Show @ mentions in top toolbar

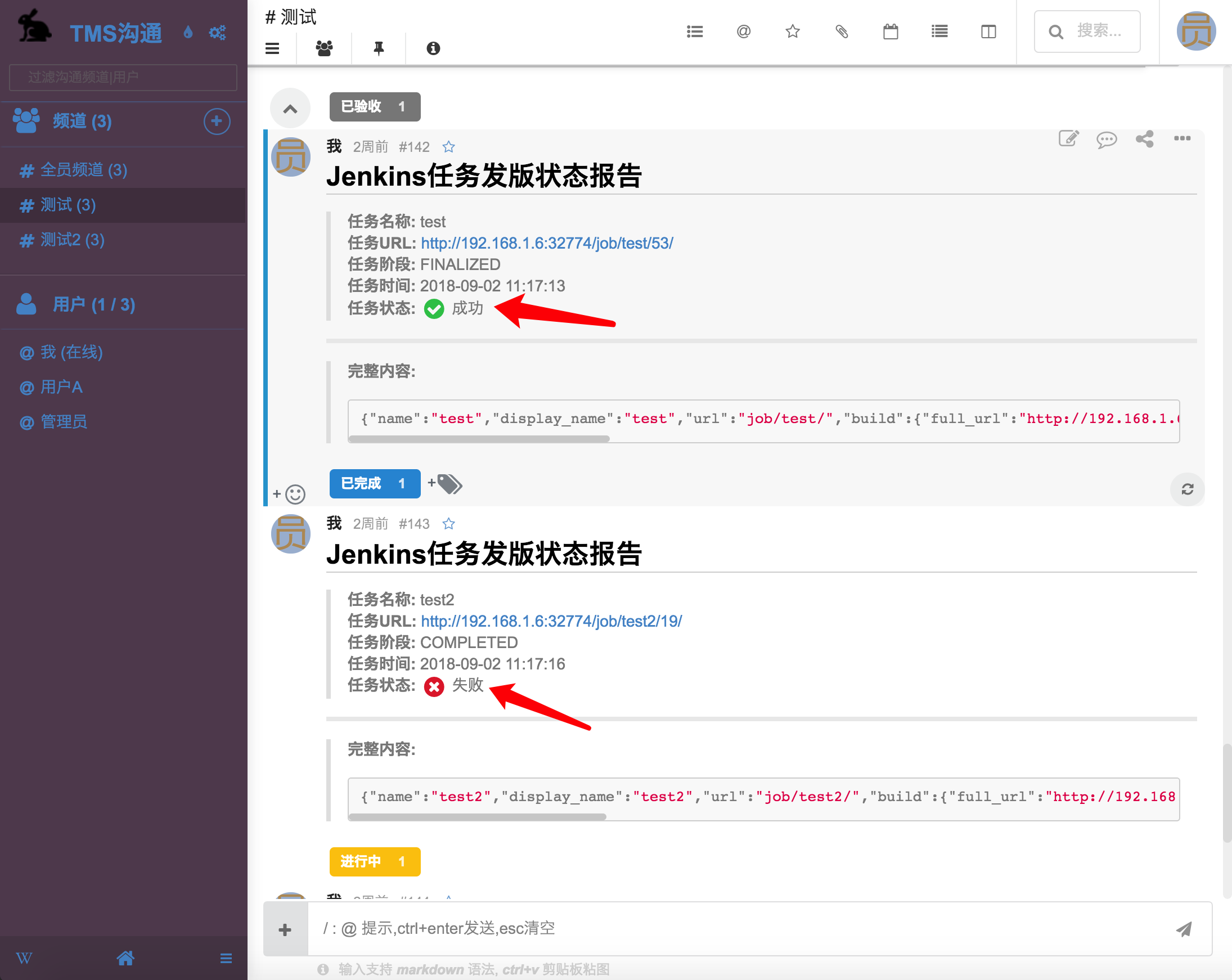pyautogui.click(x=744, y=32)
